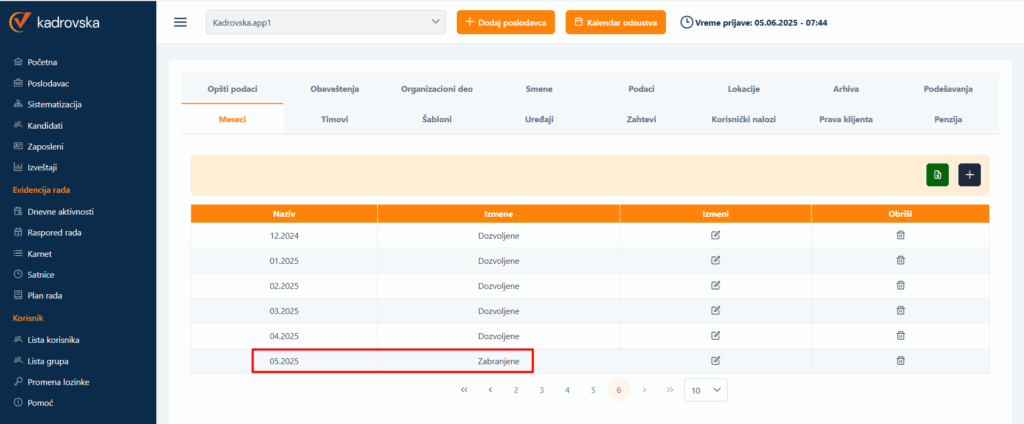Edit the 03.2025 month entry
This screenshot has height=424, width=1024.
pos(715,310)
